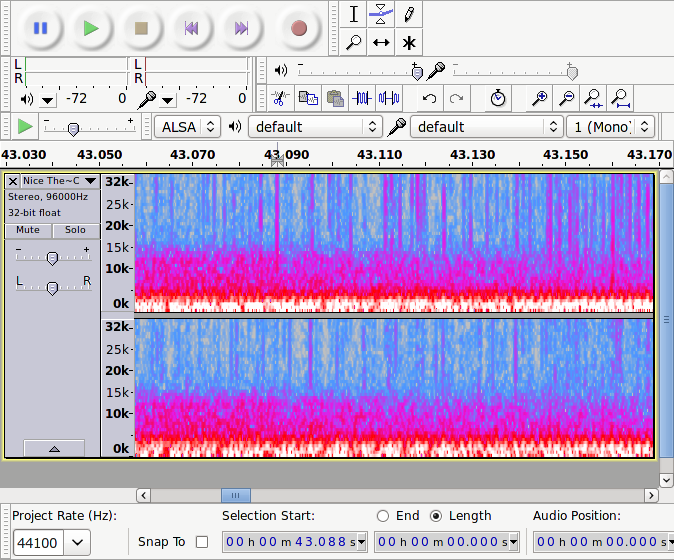Solo the Nice The~C track

point(76,230)
